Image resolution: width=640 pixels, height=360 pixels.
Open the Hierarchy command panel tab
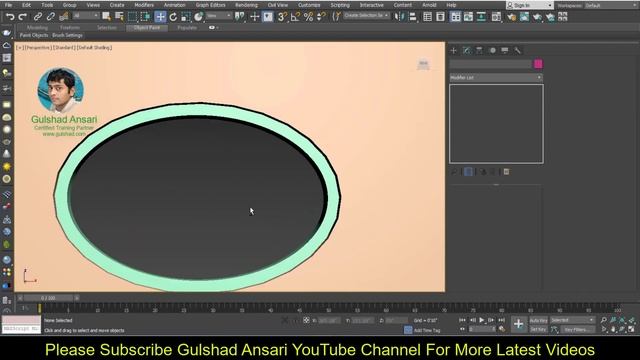(479, 51)
